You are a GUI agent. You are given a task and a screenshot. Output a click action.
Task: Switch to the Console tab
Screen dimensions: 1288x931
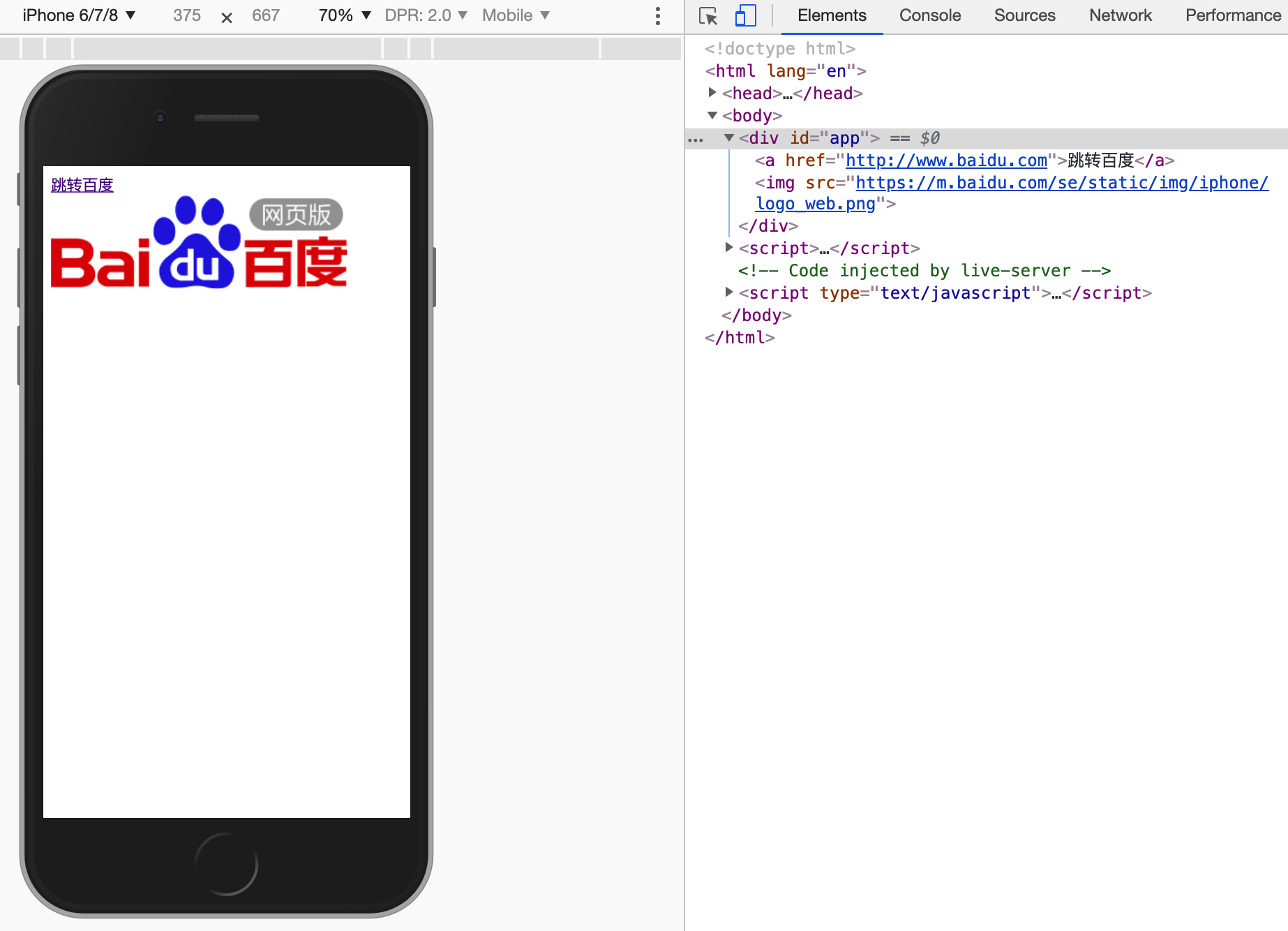(930, 15)
